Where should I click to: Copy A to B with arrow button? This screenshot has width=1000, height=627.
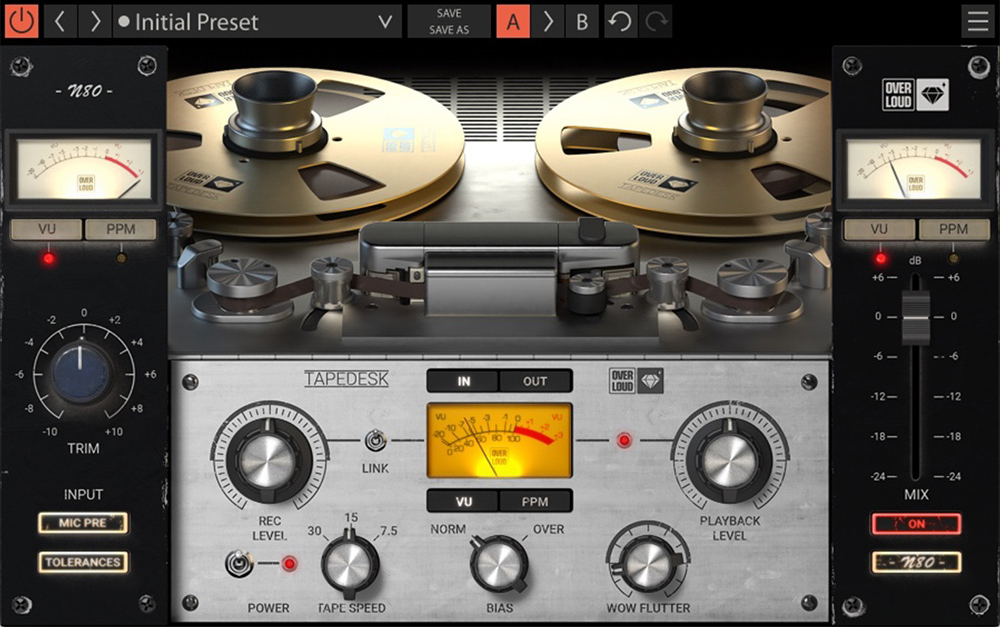coord(548,22)
